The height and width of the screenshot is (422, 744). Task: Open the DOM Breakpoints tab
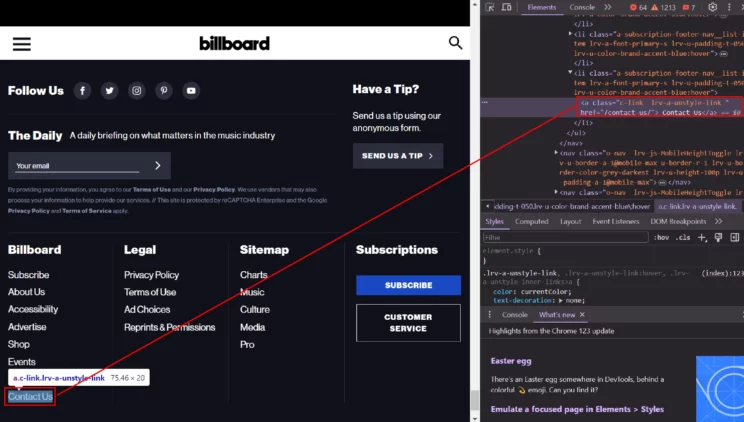[x=678, y=221]
